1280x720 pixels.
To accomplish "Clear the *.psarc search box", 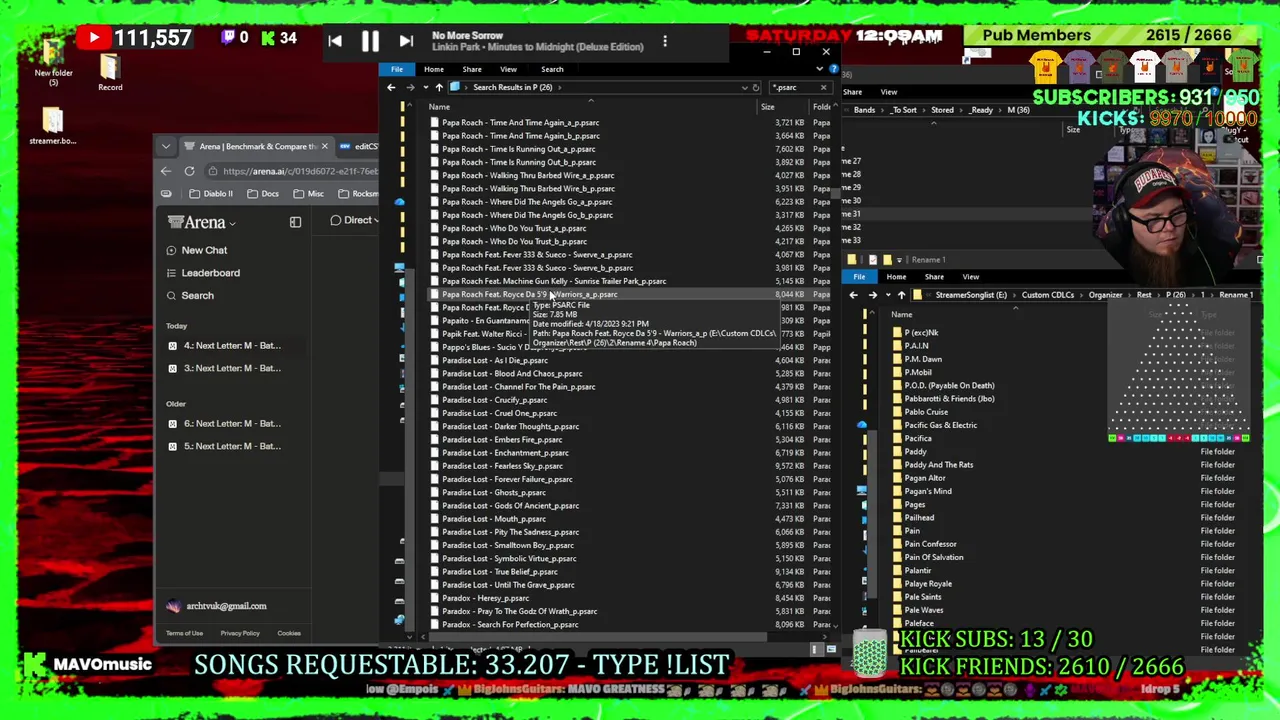I will 823,87.
